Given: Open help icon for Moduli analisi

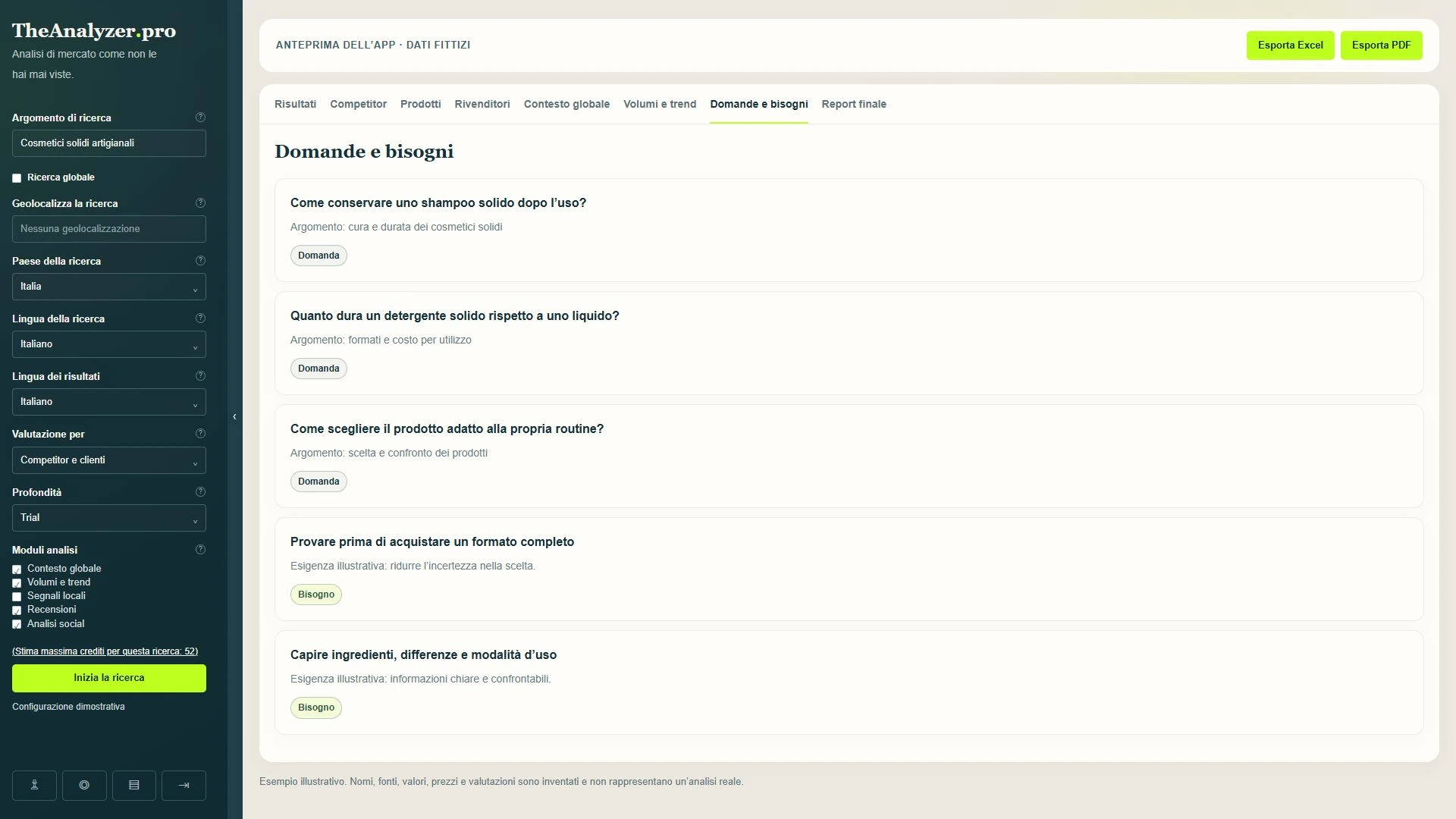Looking at the screenshot, I should (200, 550).
